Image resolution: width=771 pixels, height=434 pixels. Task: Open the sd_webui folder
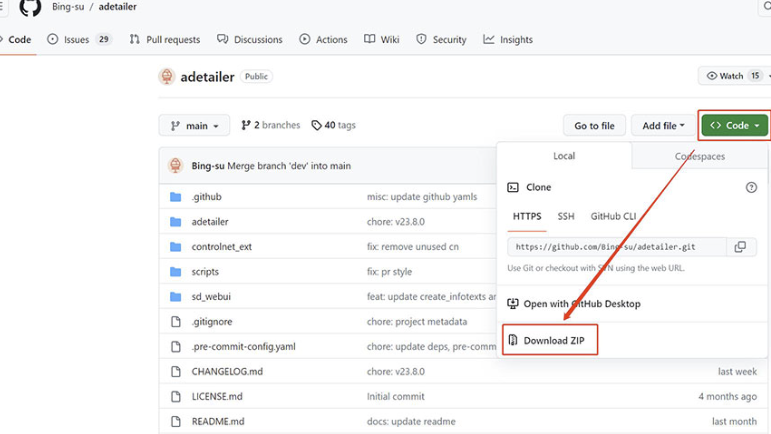tap(211, 297)
